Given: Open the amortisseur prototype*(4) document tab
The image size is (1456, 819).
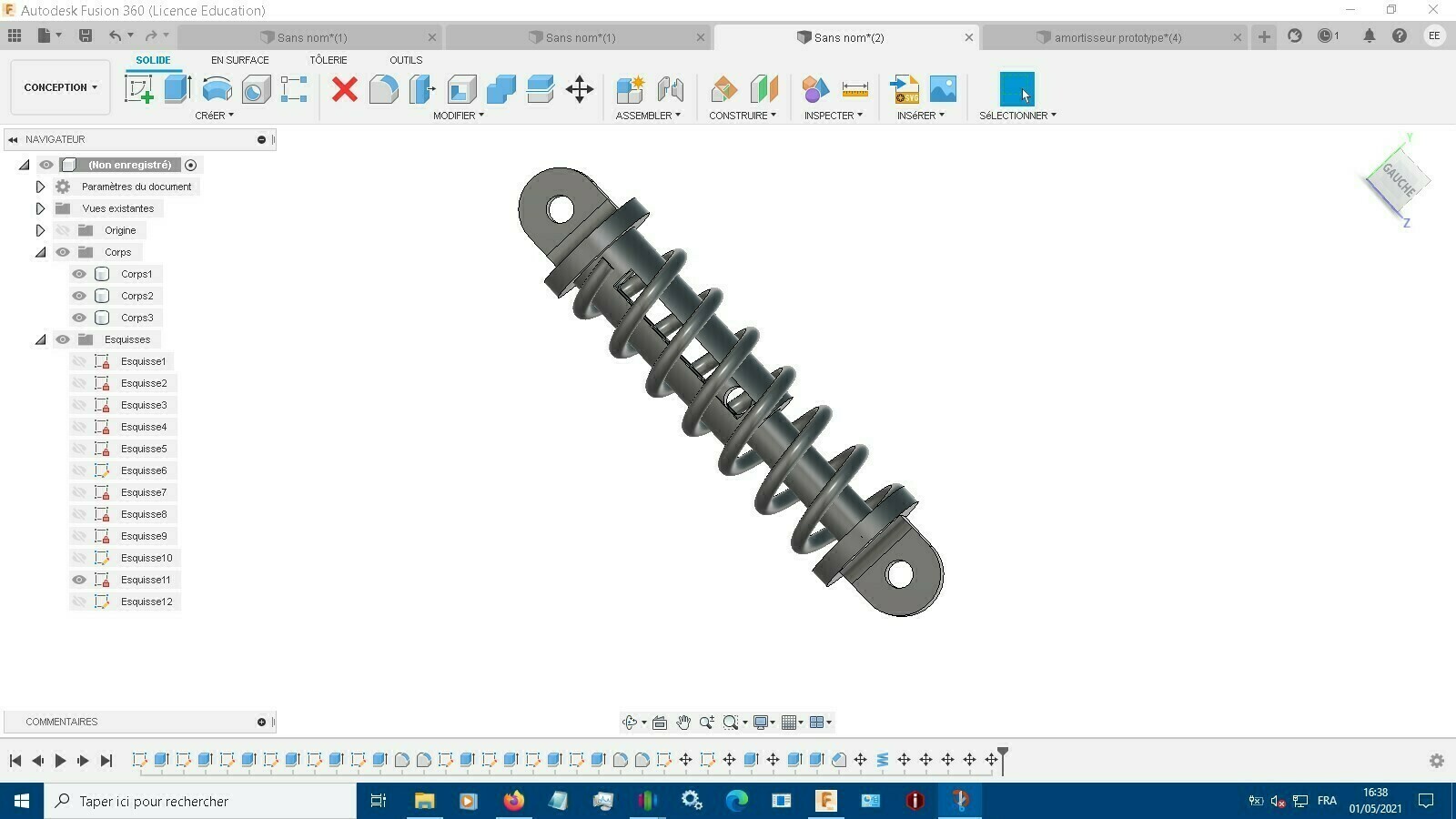Looking at the screenshot, I should [1117, 37].
